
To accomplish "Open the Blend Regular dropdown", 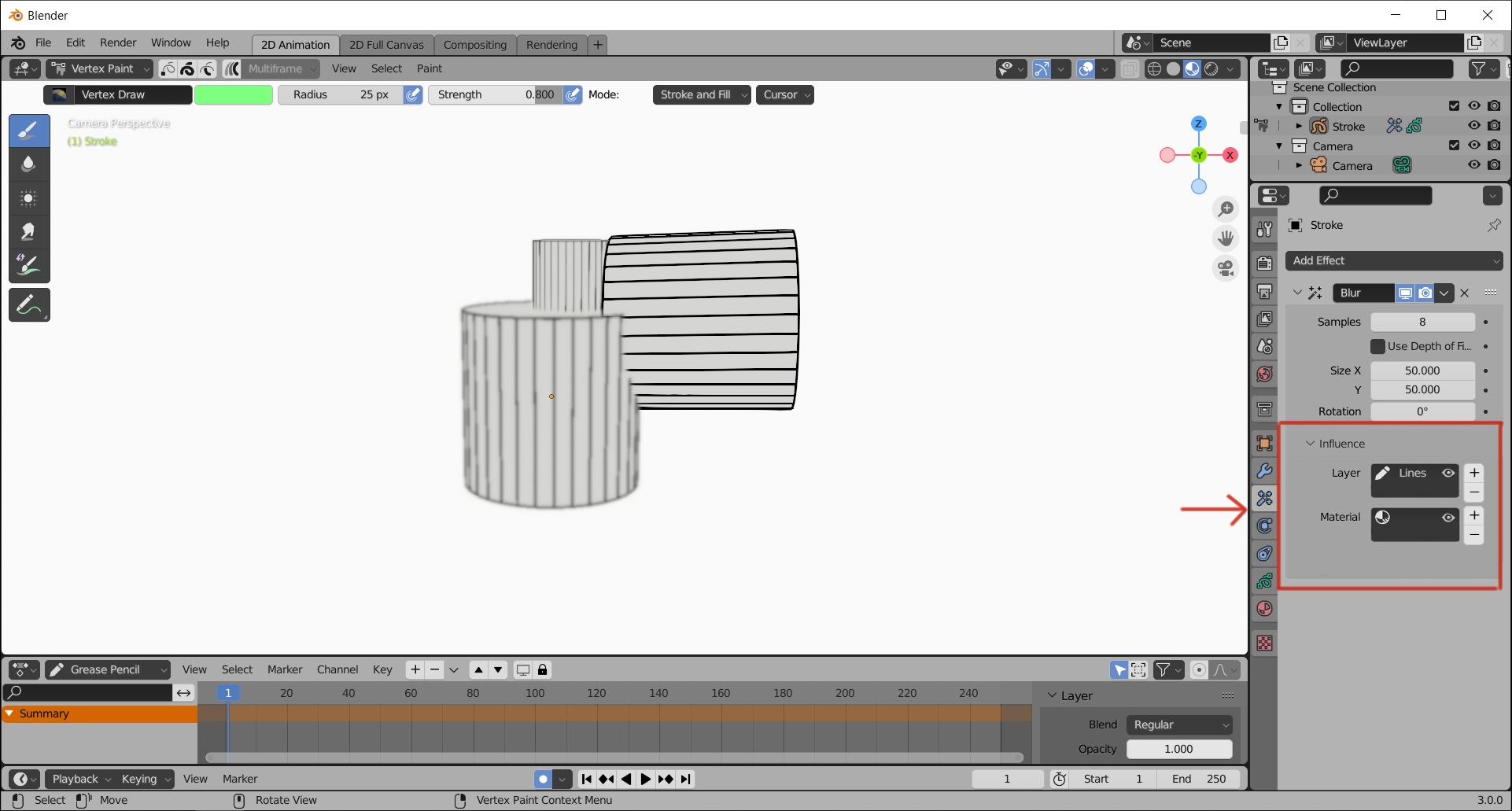I will (x=1179, y=724).
